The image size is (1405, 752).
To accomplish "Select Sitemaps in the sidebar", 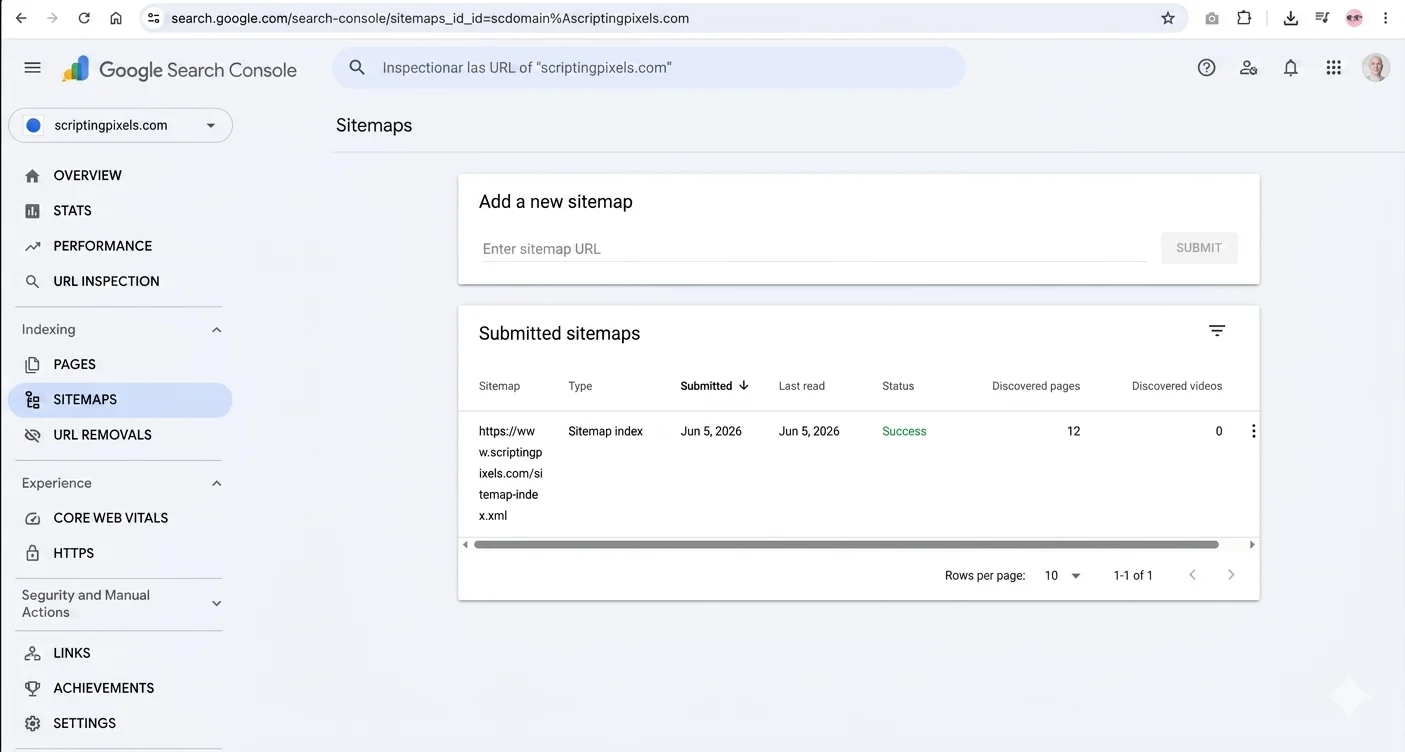I will (x=120, y=399).
